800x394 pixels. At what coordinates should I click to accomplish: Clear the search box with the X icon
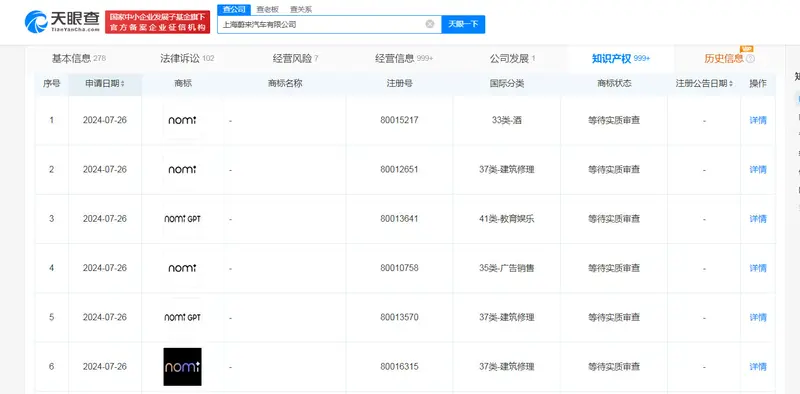click(x=430, y=24)
